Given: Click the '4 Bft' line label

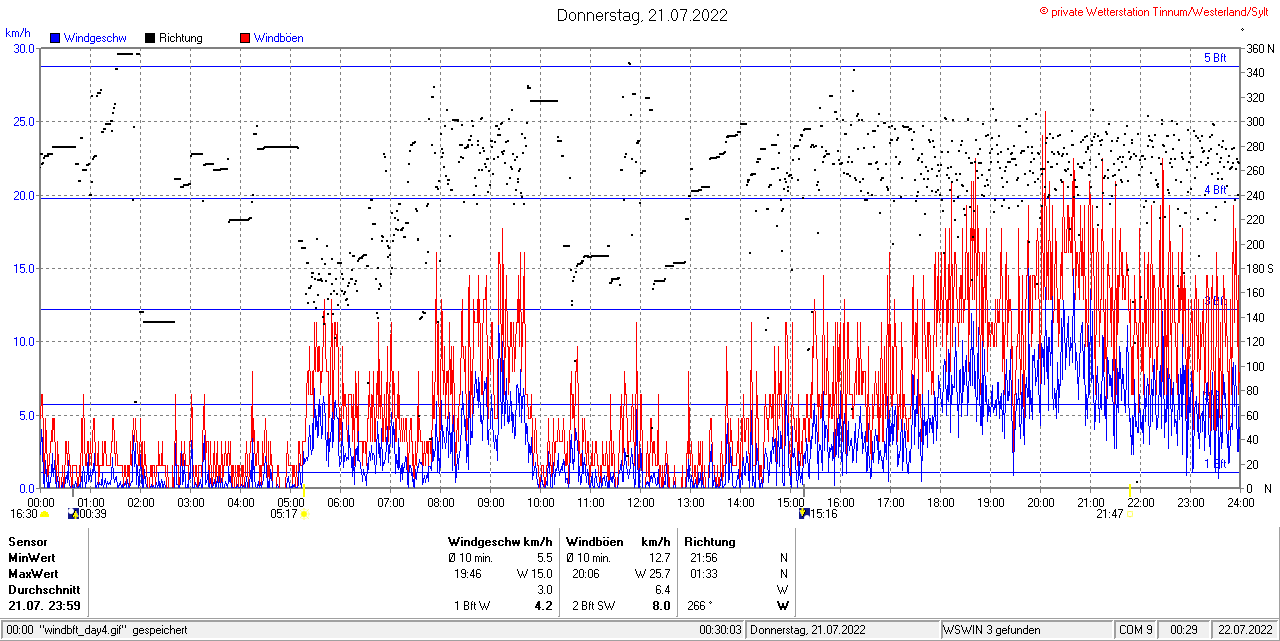Looking at the screenshot, I should [x=1215, y=189].
